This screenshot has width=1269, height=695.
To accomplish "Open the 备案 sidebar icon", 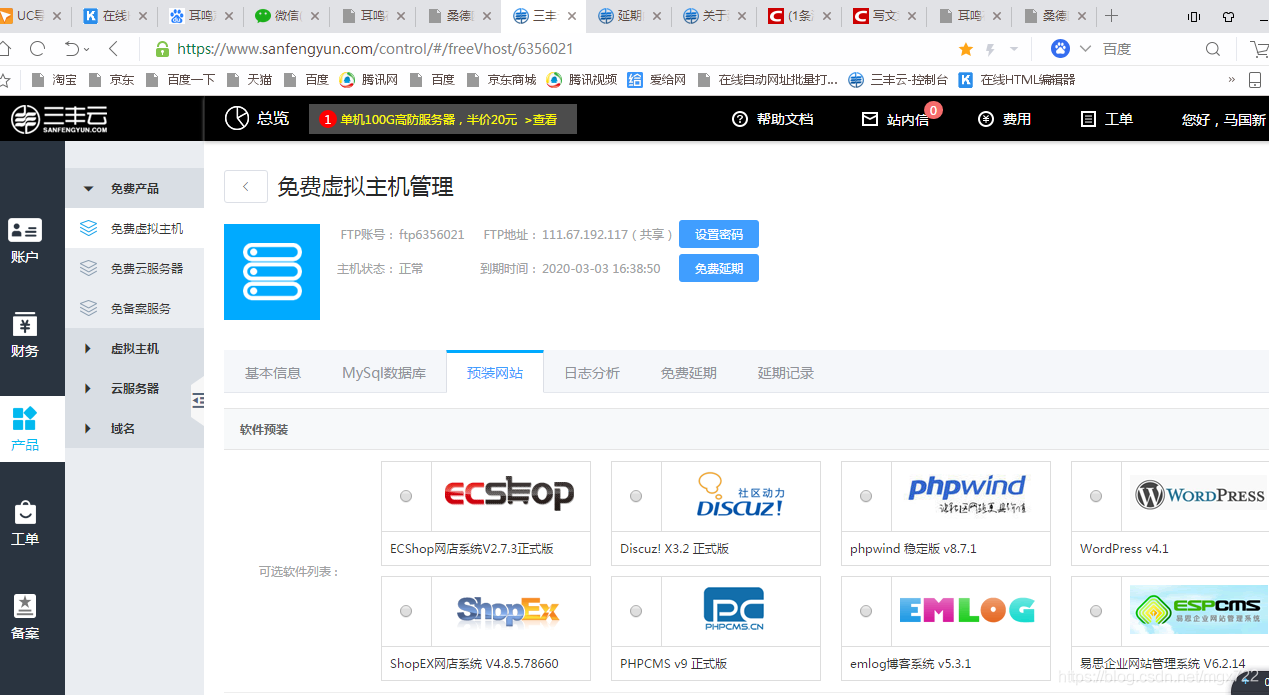I will click(25, 606).
